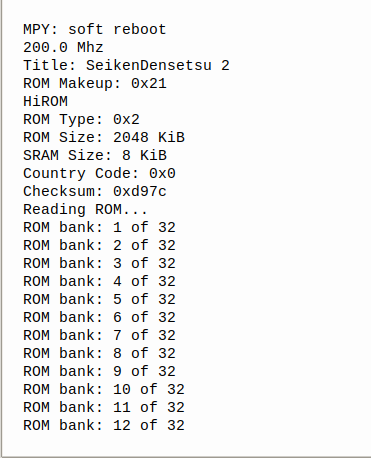Click the 'SRAM Size: 8 KiB' line
The height and width of the screenshot is (458, 371).
coord(95,155)
